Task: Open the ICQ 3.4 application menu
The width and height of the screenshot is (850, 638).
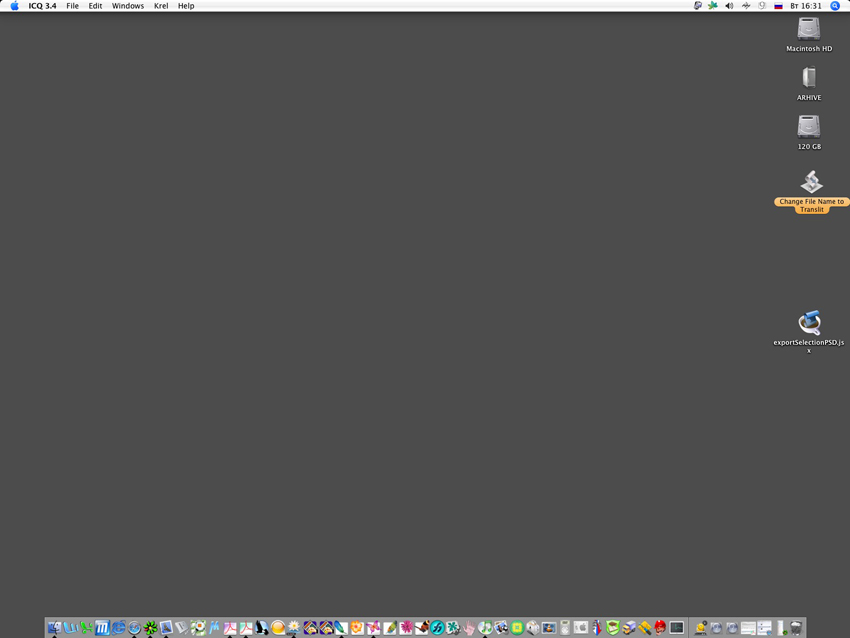Action: tap(42, 6)
